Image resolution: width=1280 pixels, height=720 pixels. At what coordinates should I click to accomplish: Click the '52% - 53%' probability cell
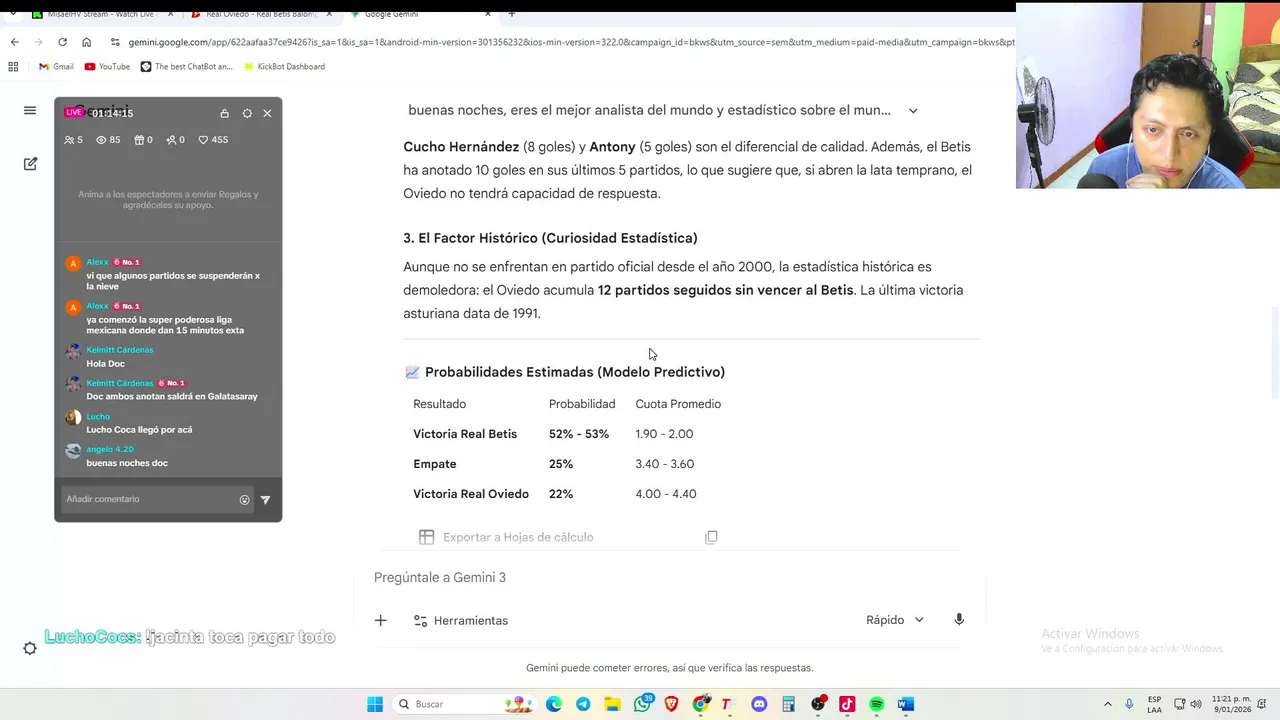(x=578, y=434)
